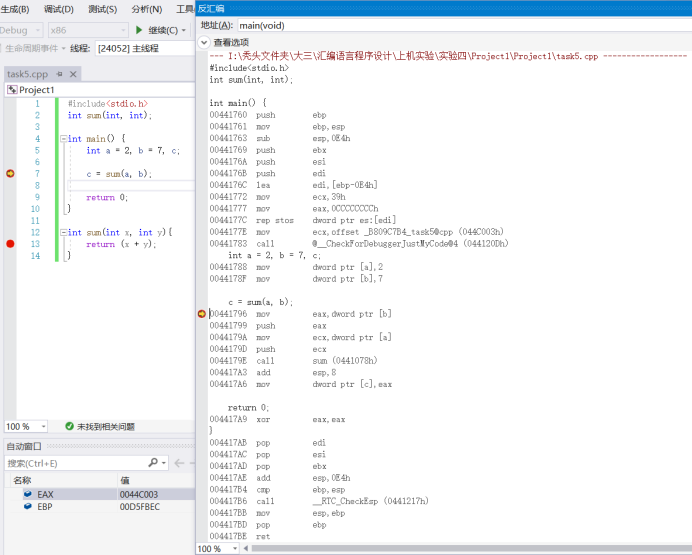Click the 搜索(Ctrl+E) search field
The image size is (692, 555).
click(x=75, y=463)
